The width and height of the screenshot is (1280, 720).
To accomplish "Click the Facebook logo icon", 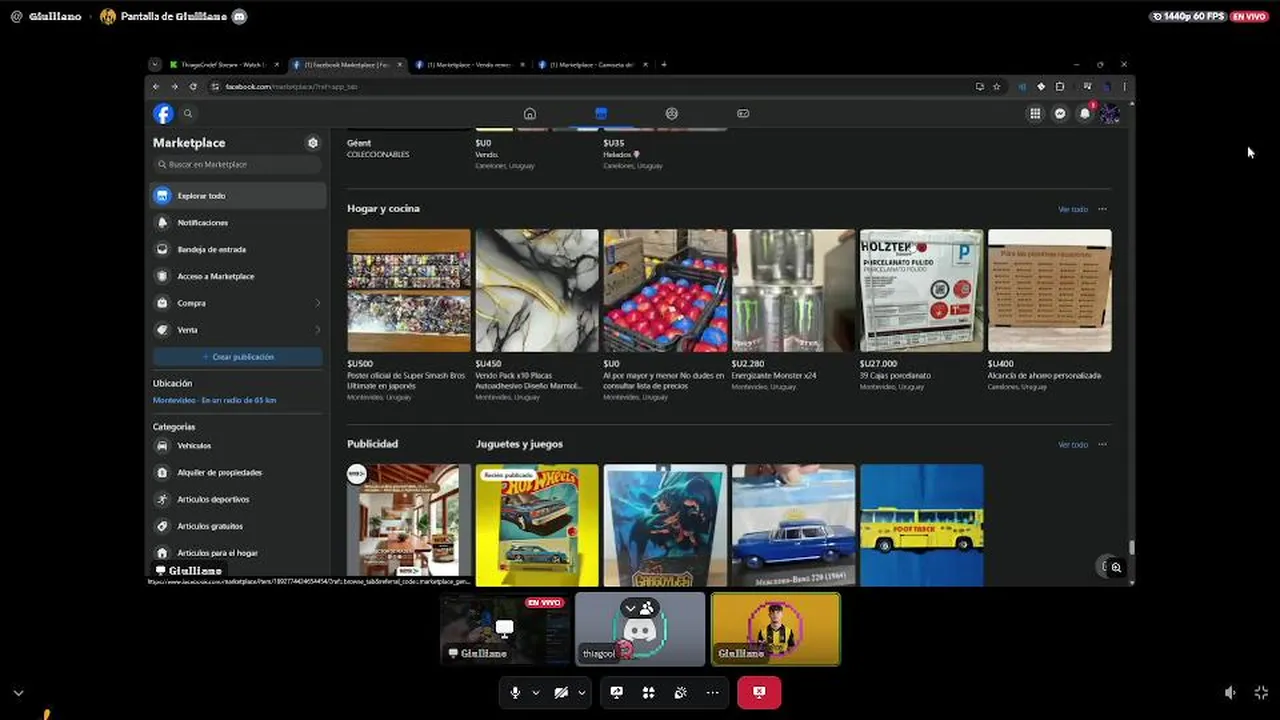I will [x=163, y=113].
